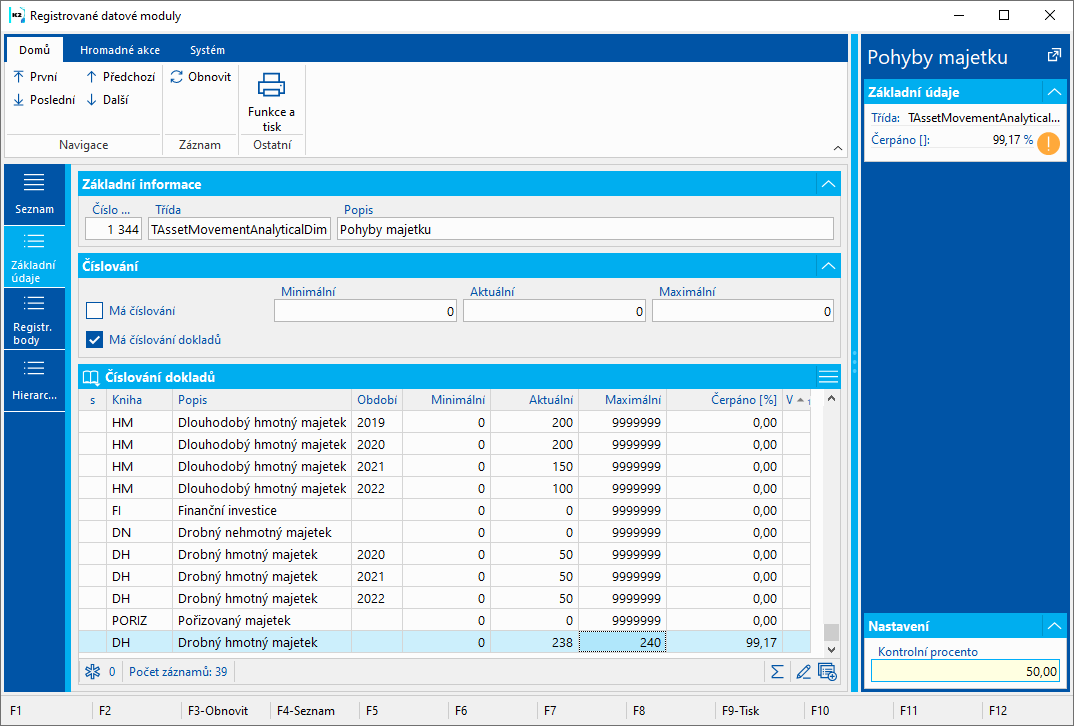The width and height of the screenshot is (1074, 726).
Task: Uncheck the Má číslování dokladů checkbox
Action: pos(95,339)
